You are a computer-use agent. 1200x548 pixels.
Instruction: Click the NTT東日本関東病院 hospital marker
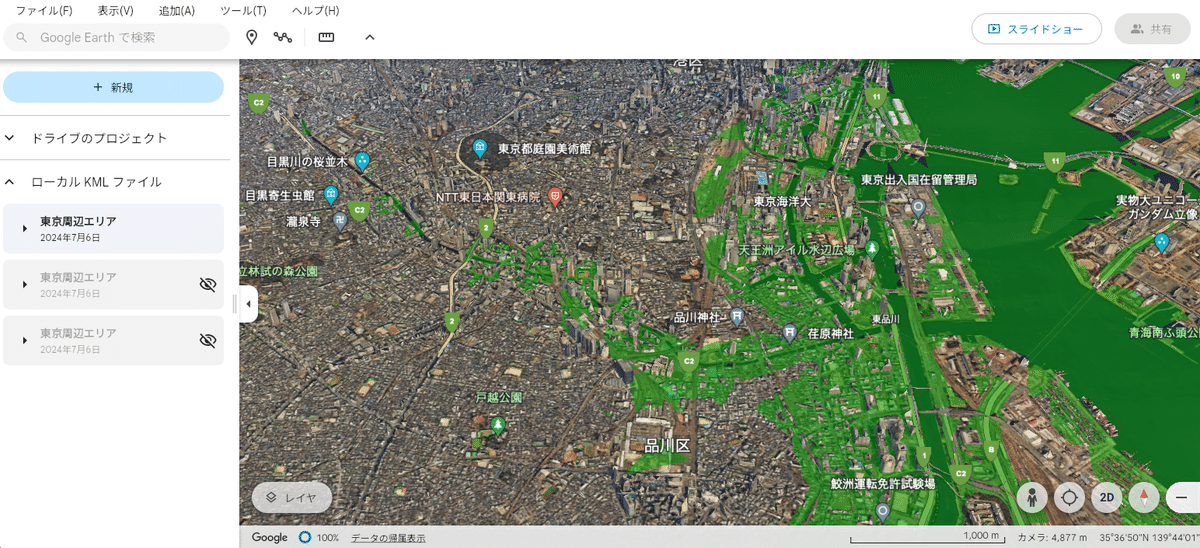(555, 197)
